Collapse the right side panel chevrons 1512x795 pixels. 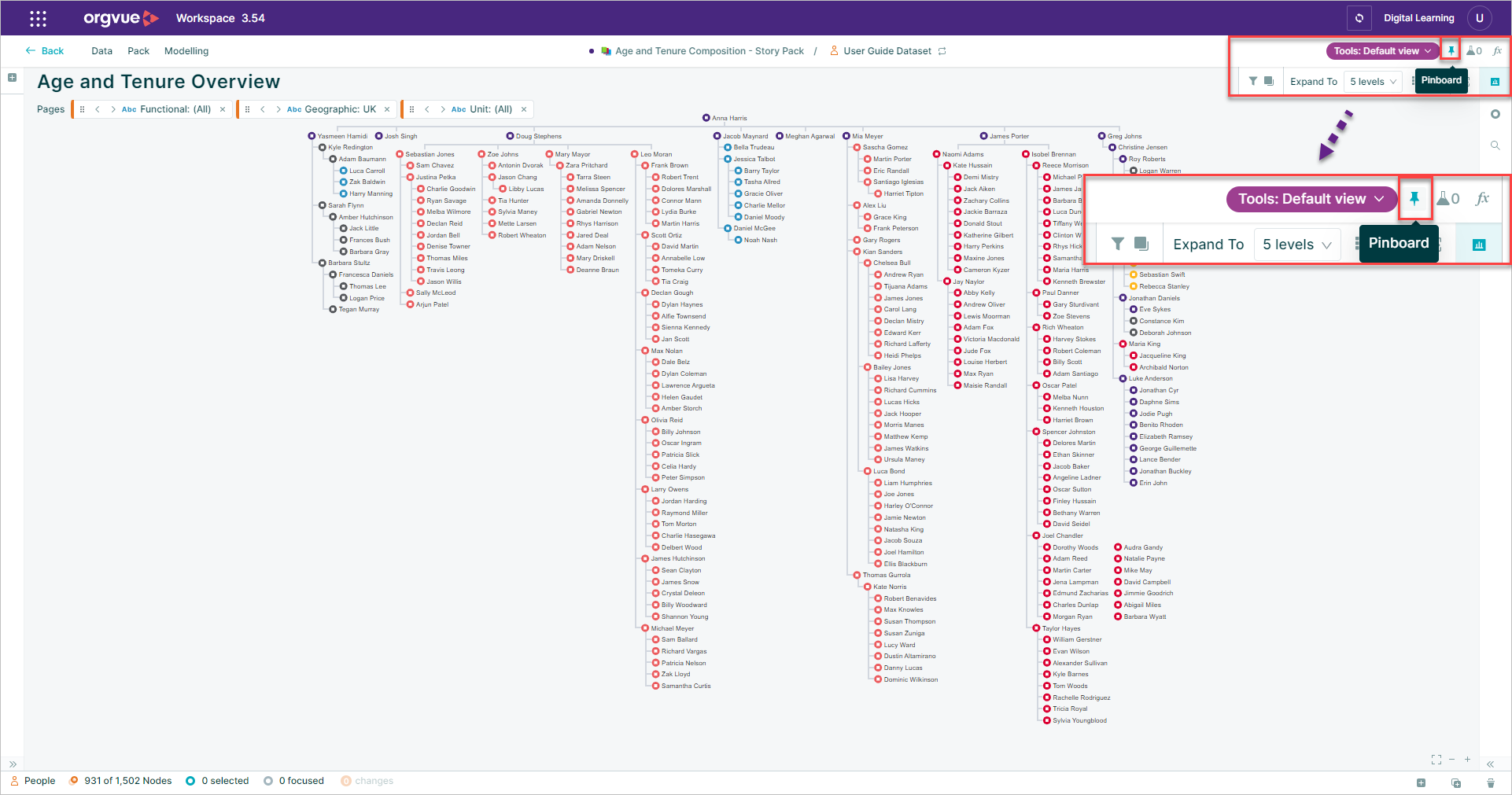[1490, 764]
